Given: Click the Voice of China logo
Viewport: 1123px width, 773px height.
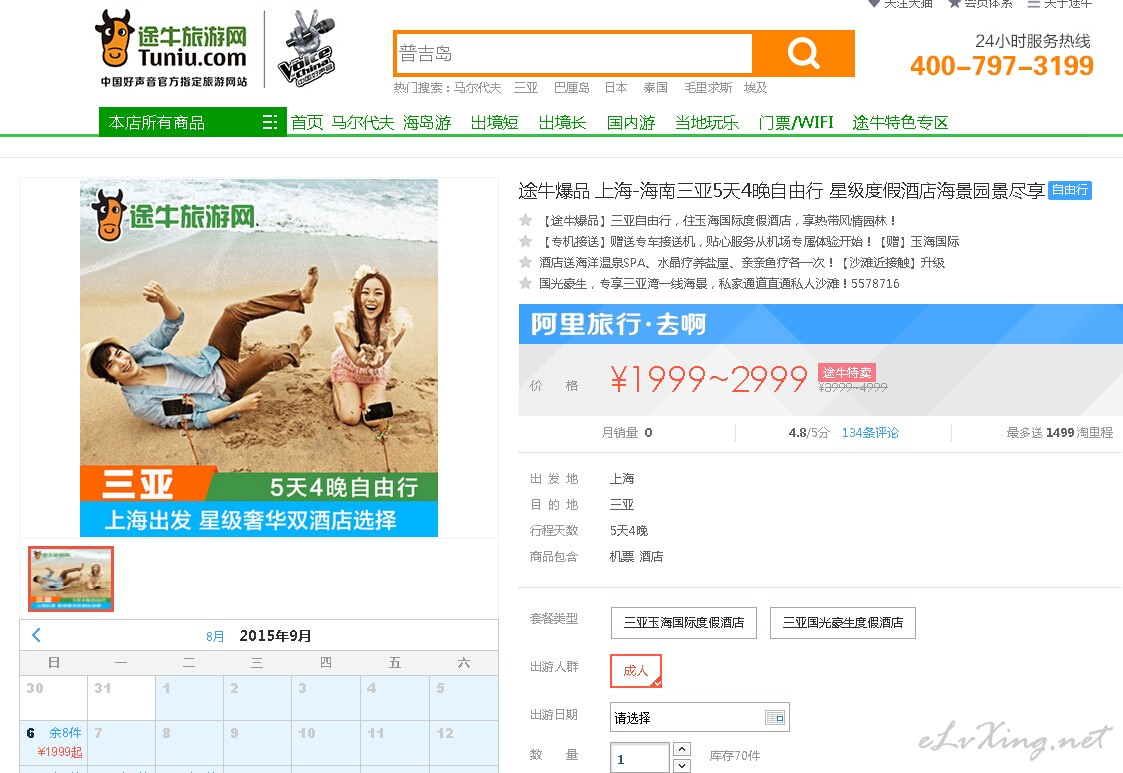Looking at the screenshot, I should click(x=307, y=48).
